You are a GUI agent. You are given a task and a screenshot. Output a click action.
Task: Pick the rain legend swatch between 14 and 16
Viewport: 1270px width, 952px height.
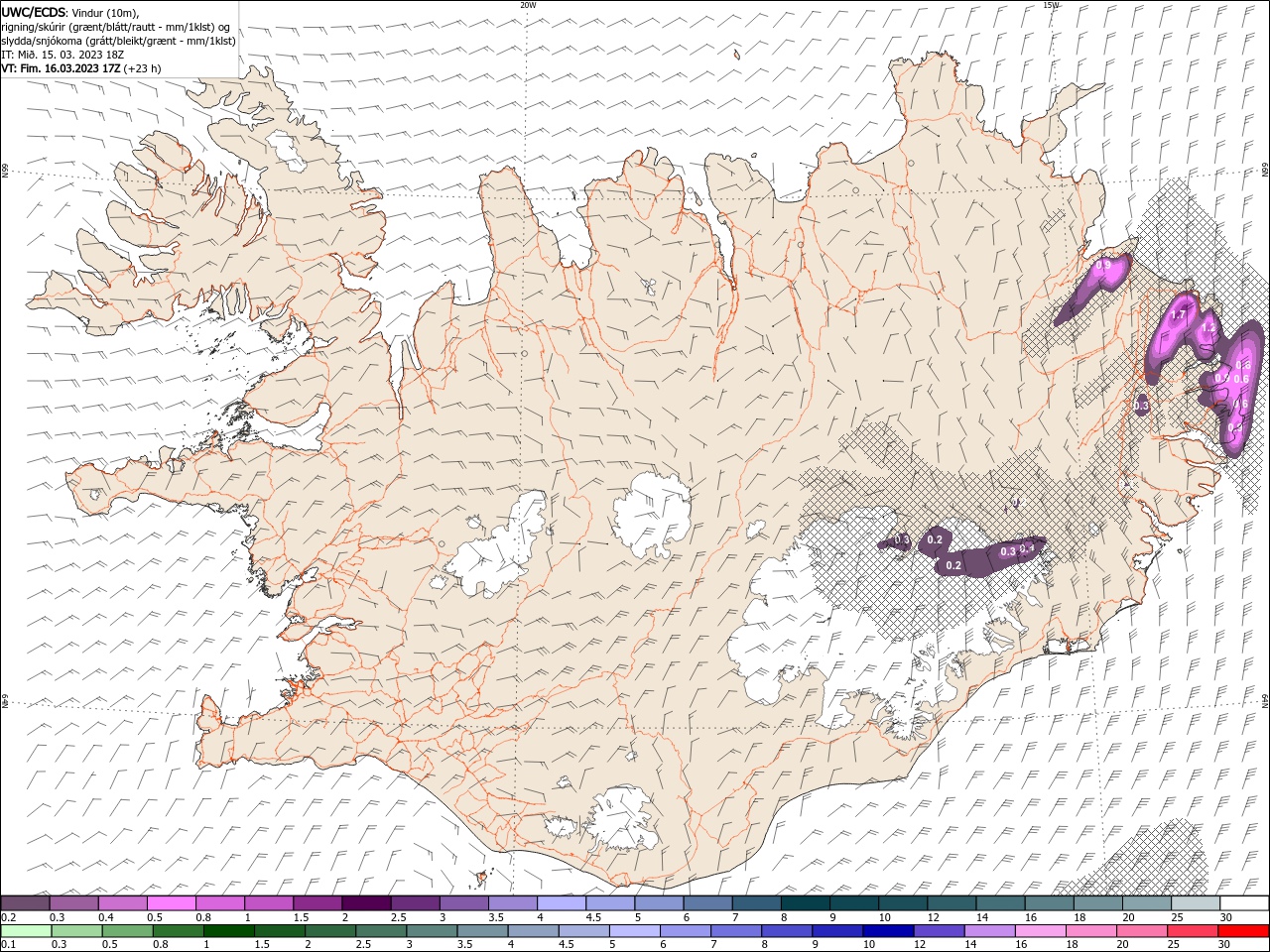point(990,931)
